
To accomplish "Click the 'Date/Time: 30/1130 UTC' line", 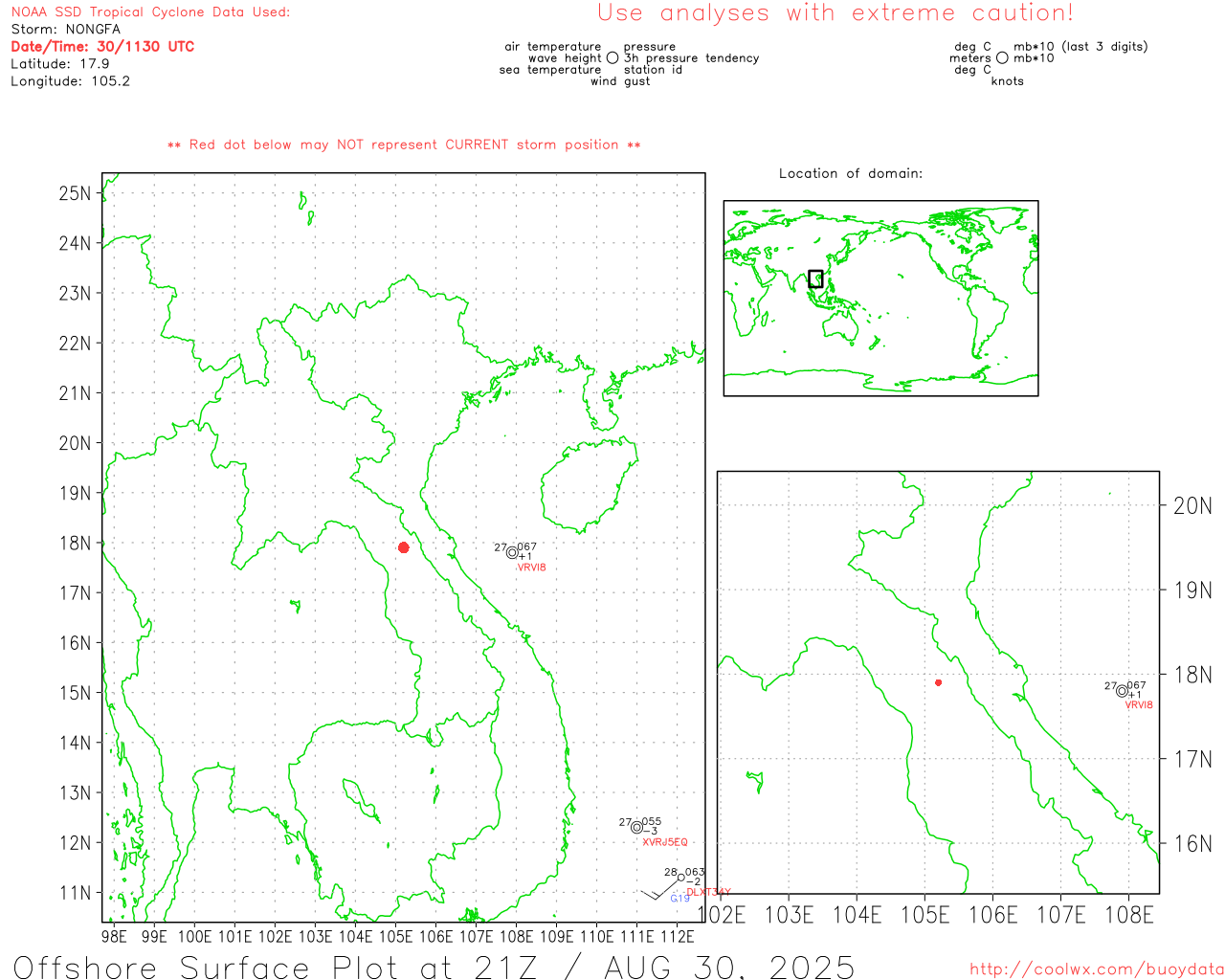I will 102,47.
